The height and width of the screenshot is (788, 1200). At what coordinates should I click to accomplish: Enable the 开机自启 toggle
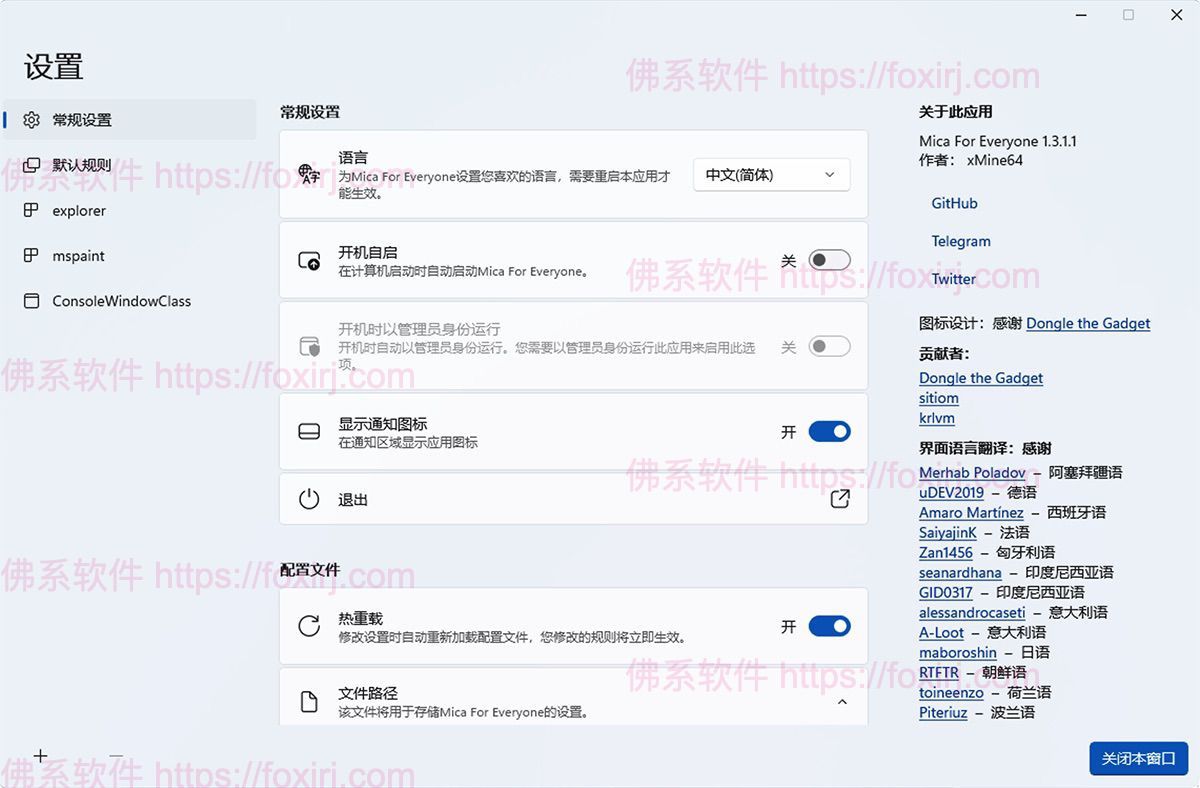[x=827, y=260]
